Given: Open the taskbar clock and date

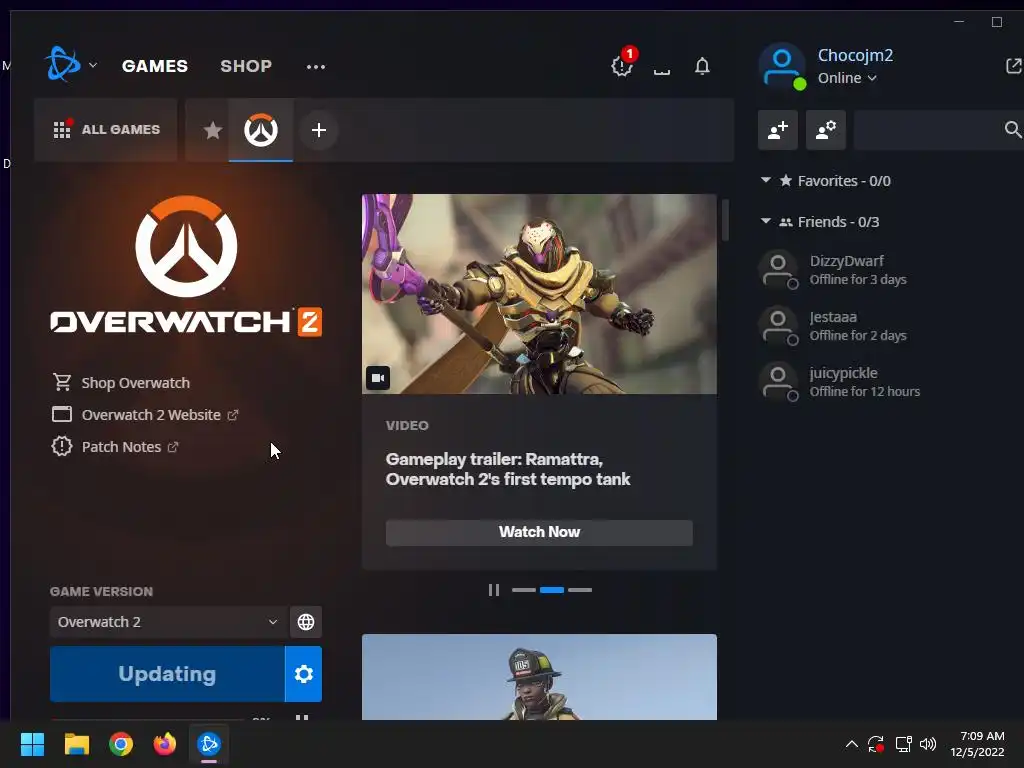Looking at the screenshot, I should pyautogui.click(x=978, y=744).
